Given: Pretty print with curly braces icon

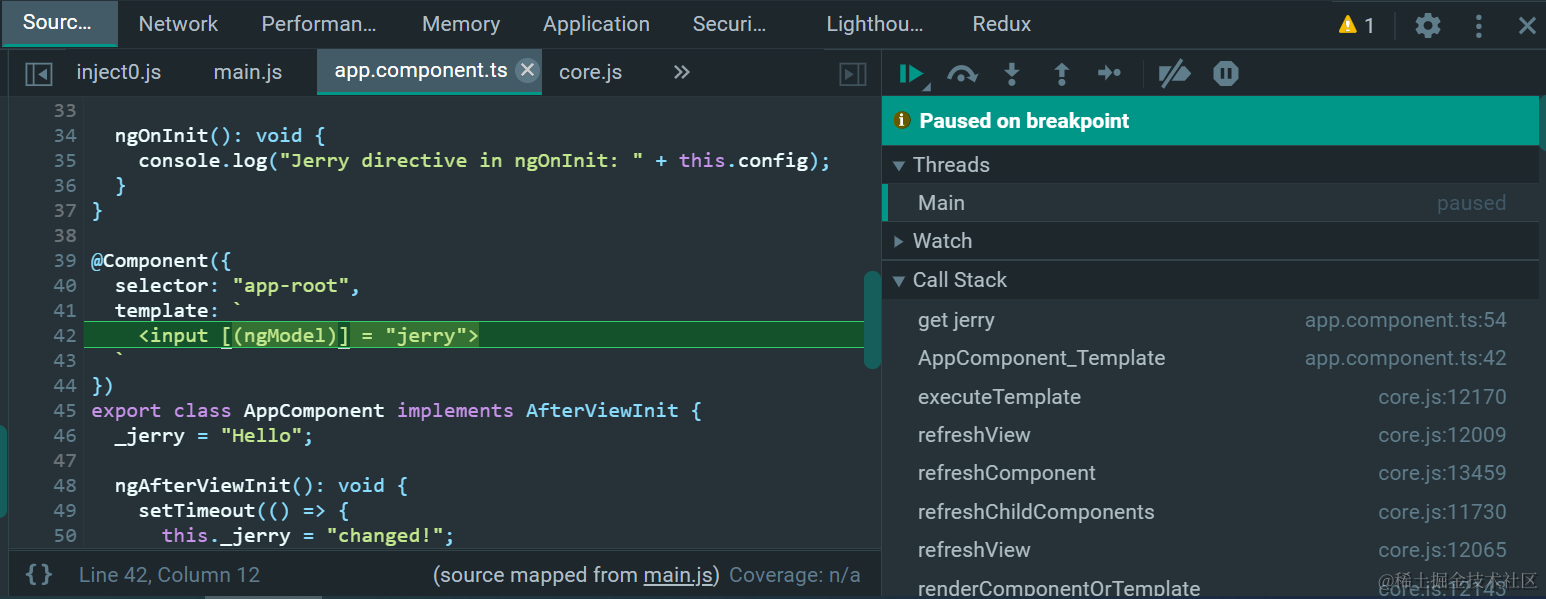Looking at the screenshot, I should (x=39, y=574).
